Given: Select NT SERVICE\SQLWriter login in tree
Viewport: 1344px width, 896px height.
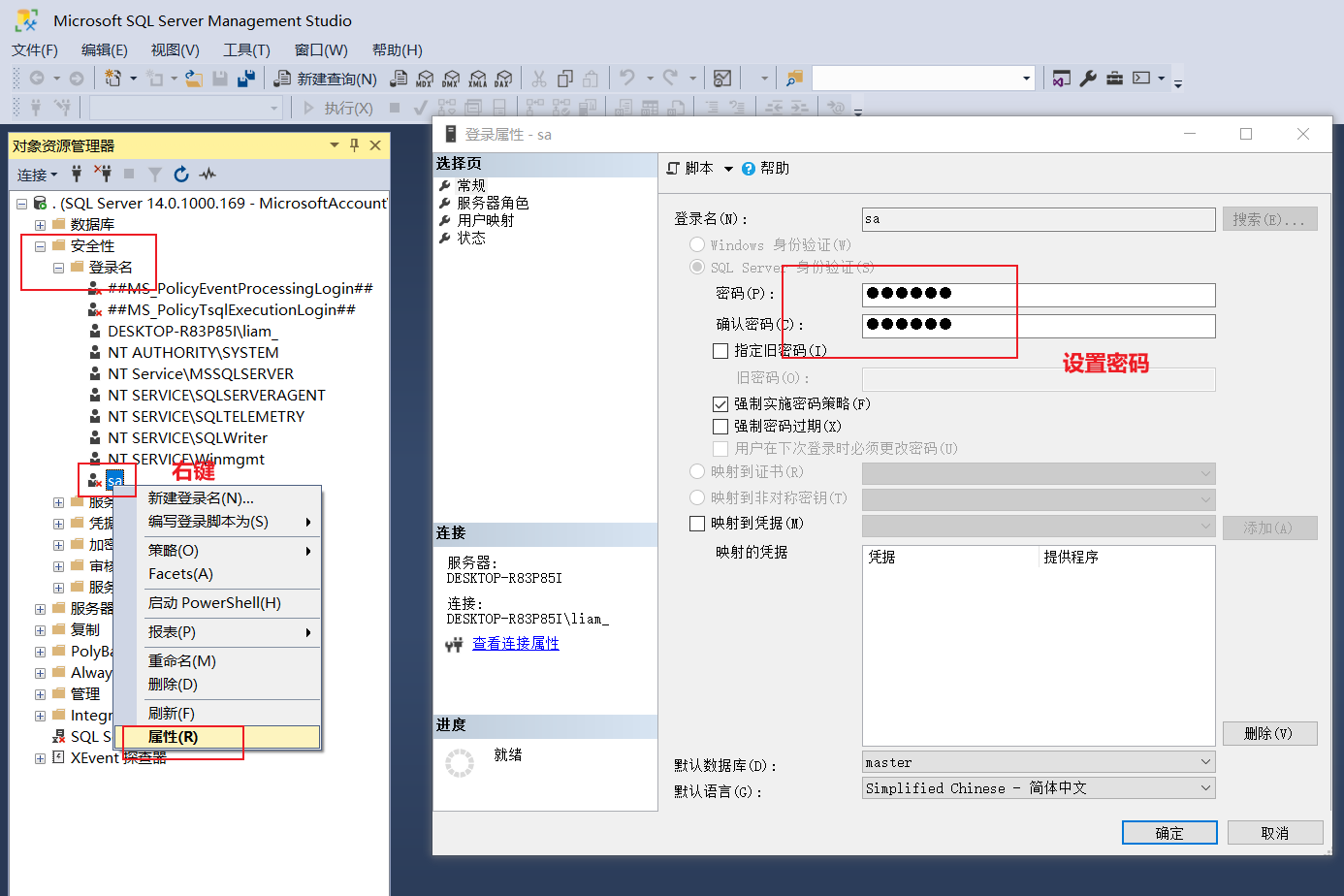Looking at the screenshot, I should click(x=187, y=438).
